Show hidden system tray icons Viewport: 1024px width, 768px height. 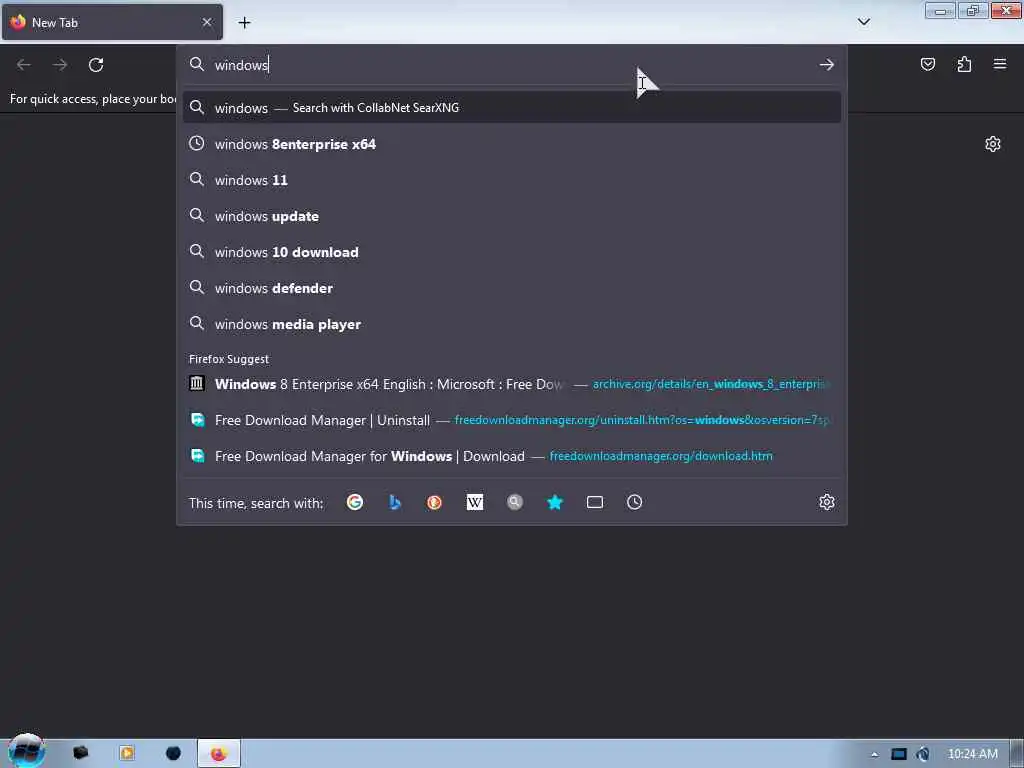click(874, 754)
